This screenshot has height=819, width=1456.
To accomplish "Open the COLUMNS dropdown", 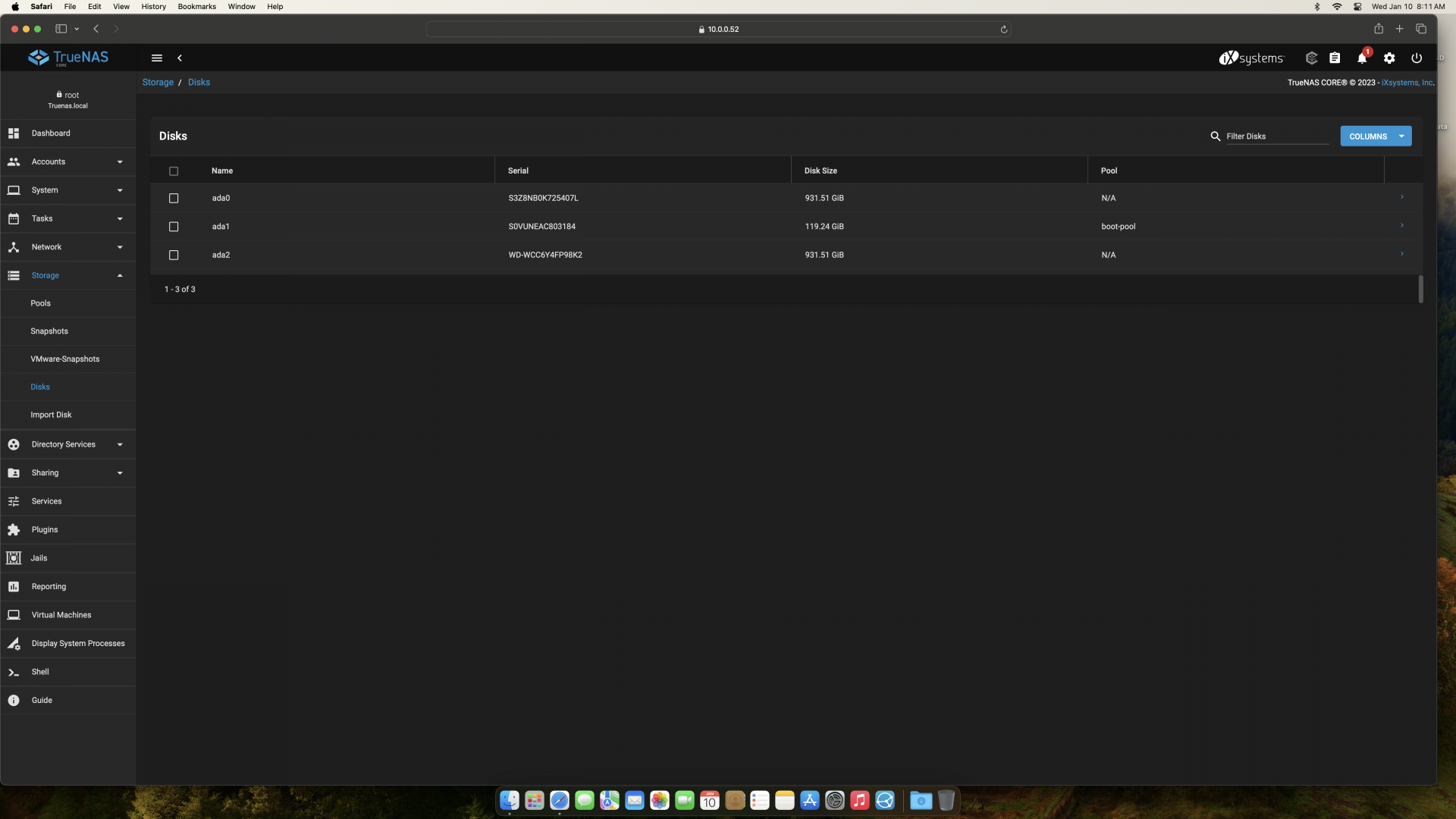I will point(1376,136).
